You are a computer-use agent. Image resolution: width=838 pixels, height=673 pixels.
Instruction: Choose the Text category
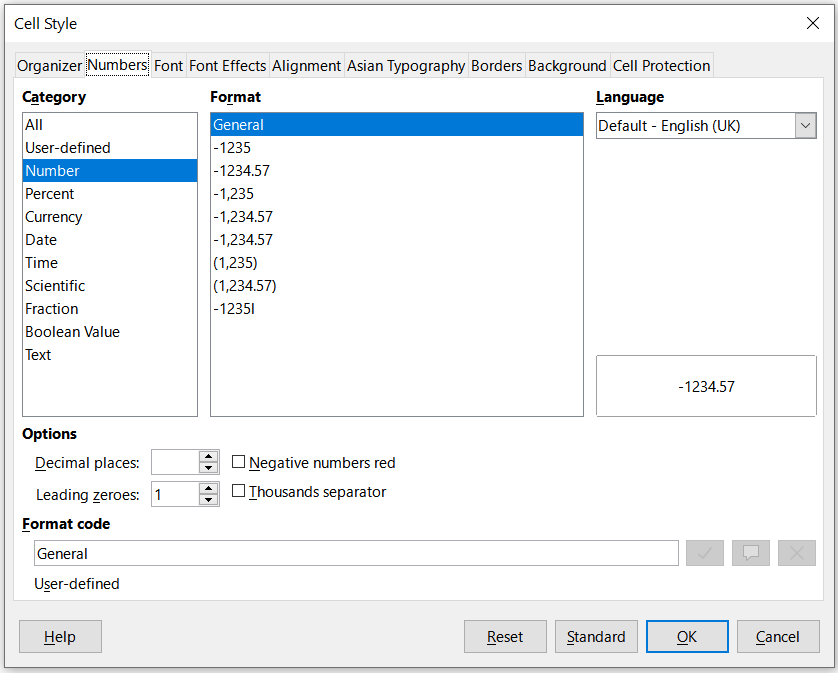point(110,354)
